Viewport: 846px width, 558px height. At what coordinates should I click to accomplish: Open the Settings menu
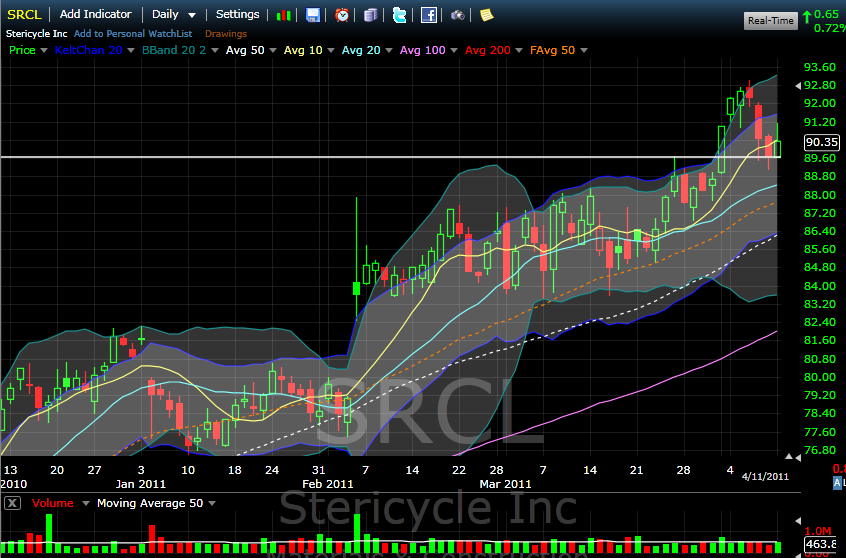237,15
